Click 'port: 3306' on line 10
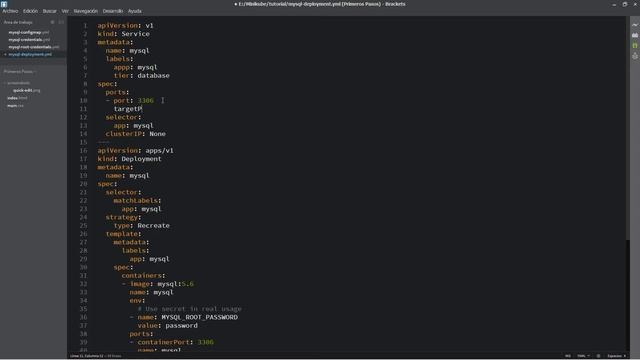This screenshot has height=360, width=640. 133,100
